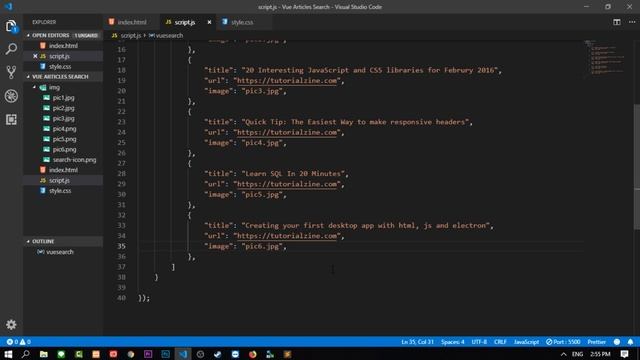Click Prettier in the status bar
640x360 pixels.
pyautogui.click(x=596, y=342)
